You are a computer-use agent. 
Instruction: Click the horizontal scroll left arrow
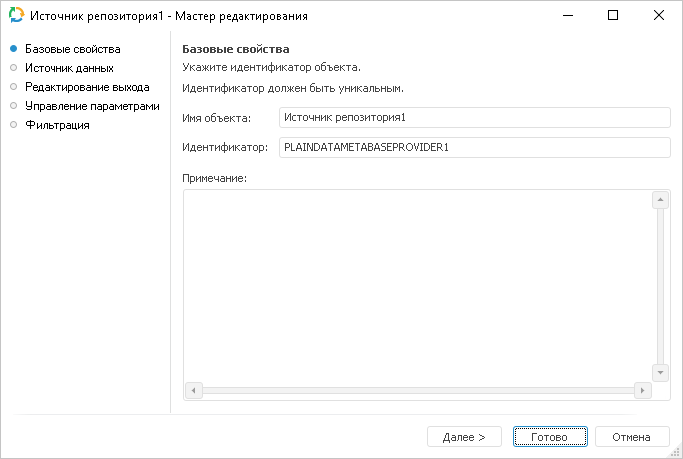pos(194,390)
